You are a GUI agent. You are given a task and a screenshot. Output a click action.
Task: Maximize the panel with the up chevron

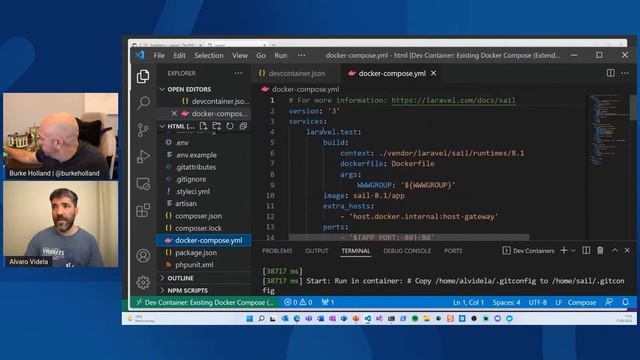click(615, 250)
